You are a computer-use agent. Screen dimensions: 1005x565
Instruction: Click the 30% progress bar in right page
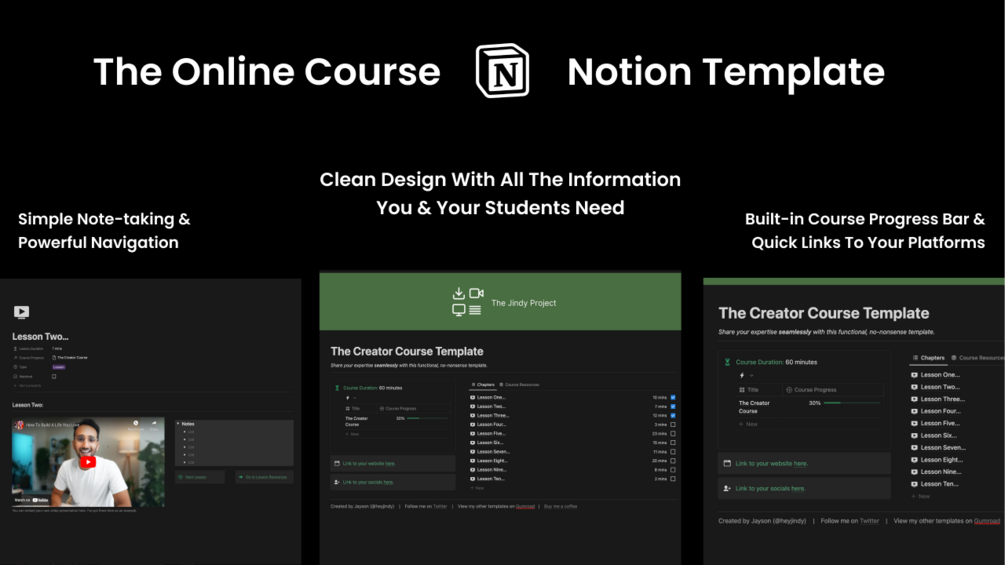pyautogui.click(x=852, y=403)
